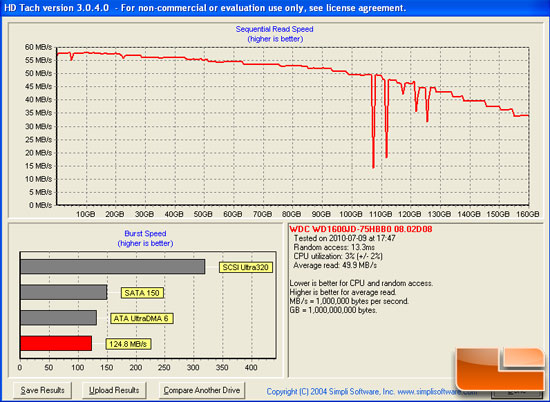Click the 124.8 MB/s burst value
The height and width of the screenshot is (402, 550).
128,344
